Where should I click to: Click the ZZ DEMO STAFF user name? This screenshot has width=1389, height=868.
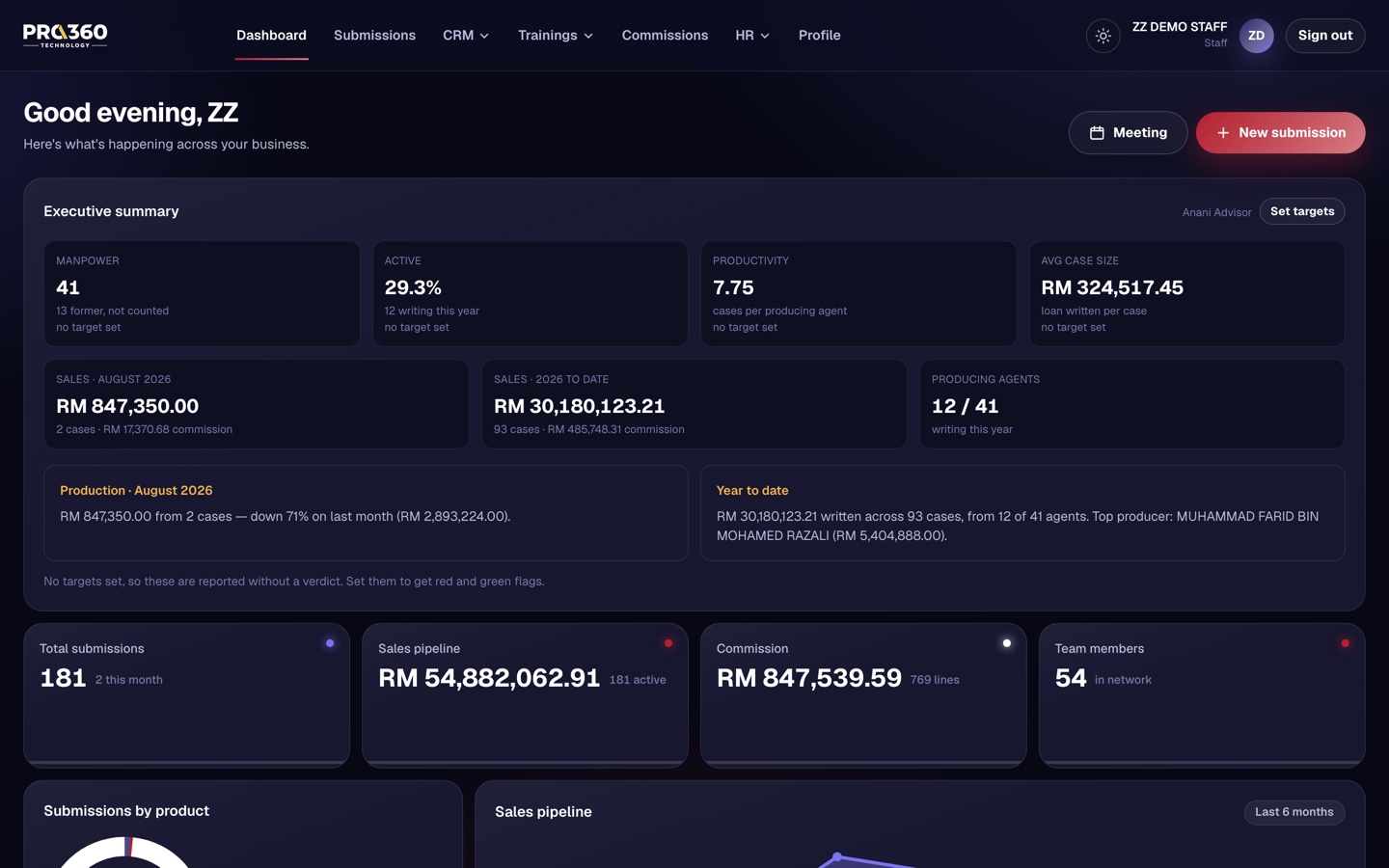coord(1179,27)
